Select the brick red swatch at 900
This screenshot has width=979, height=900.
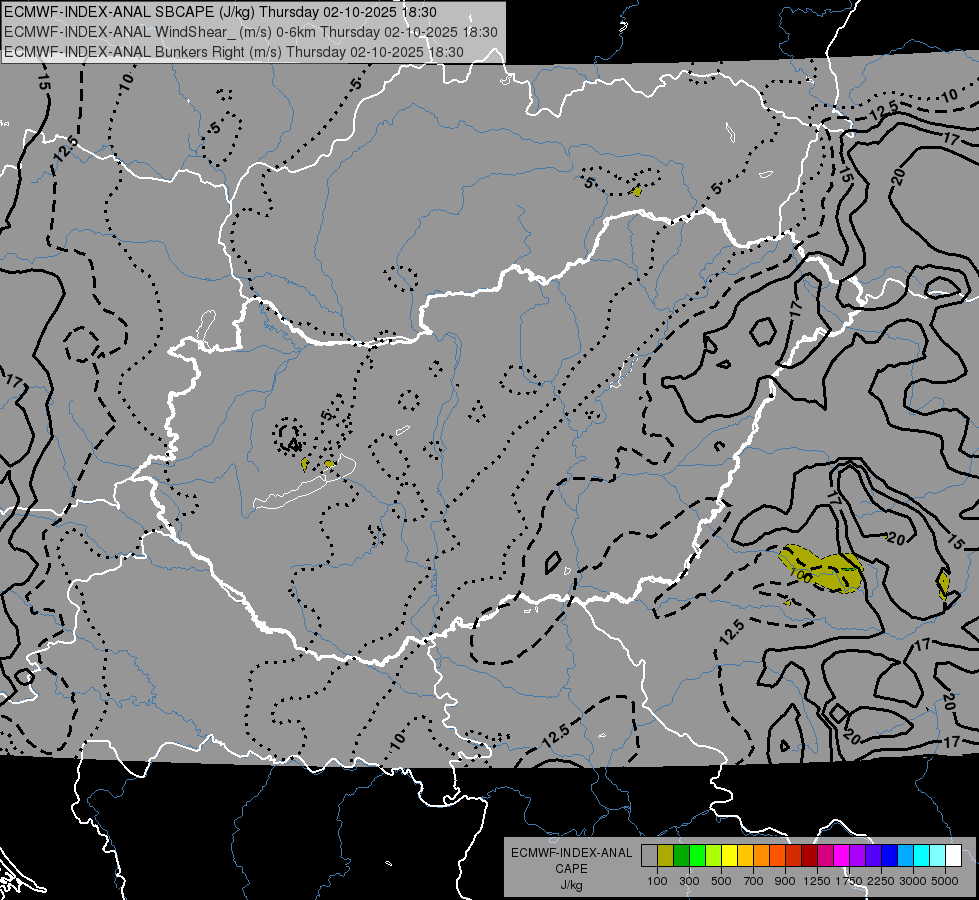[x=794, y=856]
